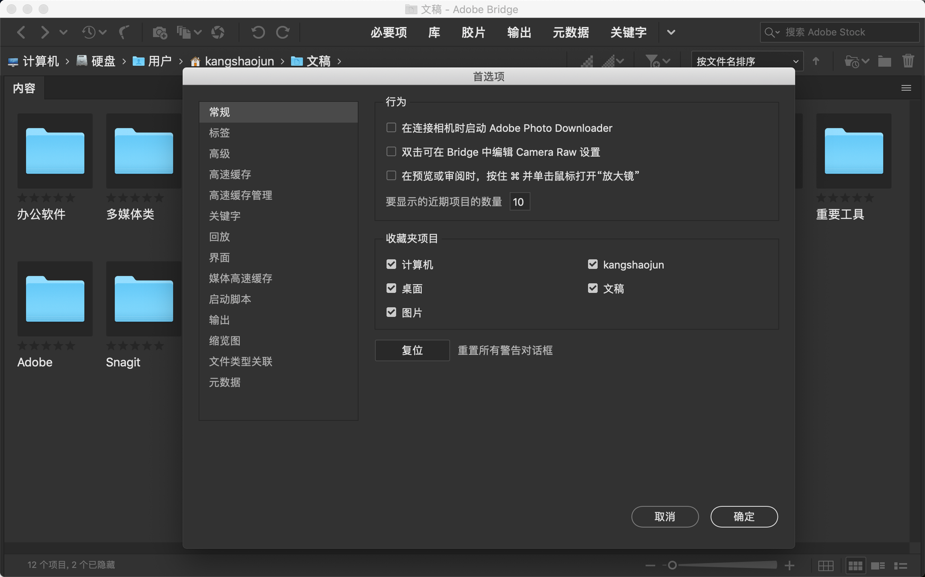Screen dimensions: 925x577
Task: Select 界面 in preferences list
Action: click(x=278, y=258)
